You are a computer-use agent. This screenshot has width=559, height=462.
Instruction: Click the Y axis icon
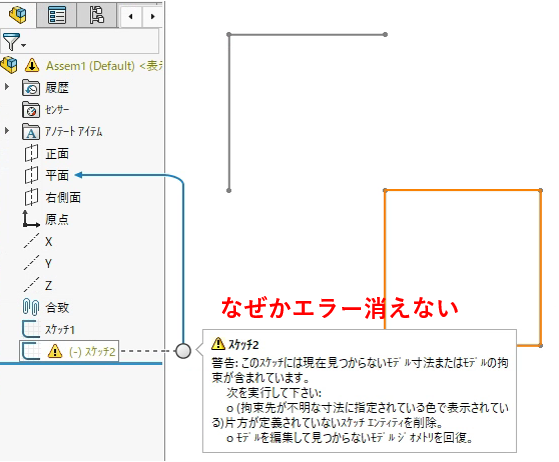31,263
